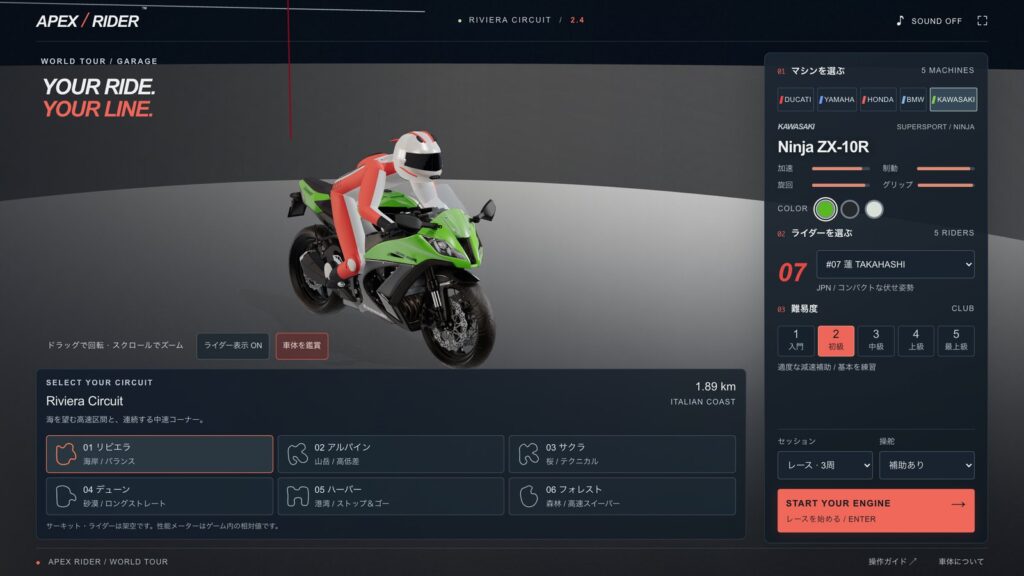Click the グリップ grip stat bar

click(x=946, y=185)
